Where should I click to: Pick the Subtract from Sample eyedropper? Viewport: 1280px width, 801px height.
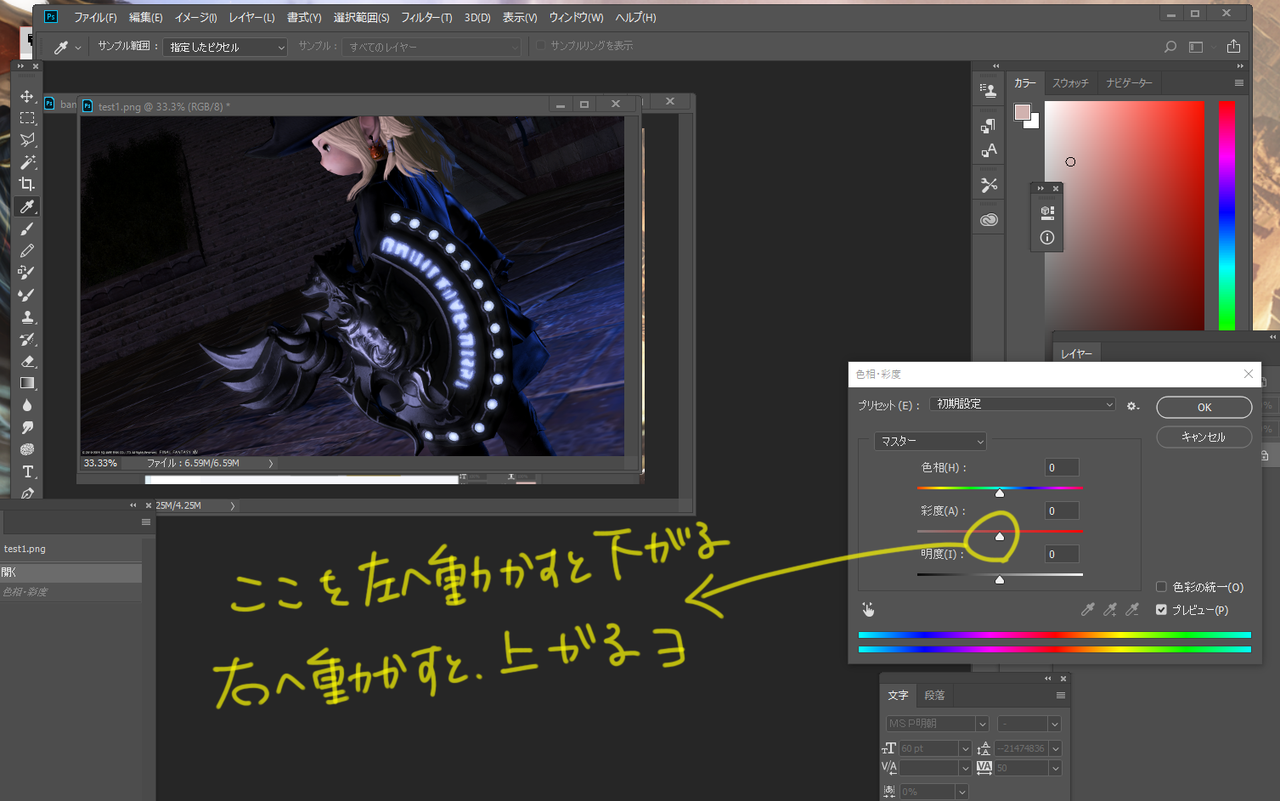click(1132, 609)
